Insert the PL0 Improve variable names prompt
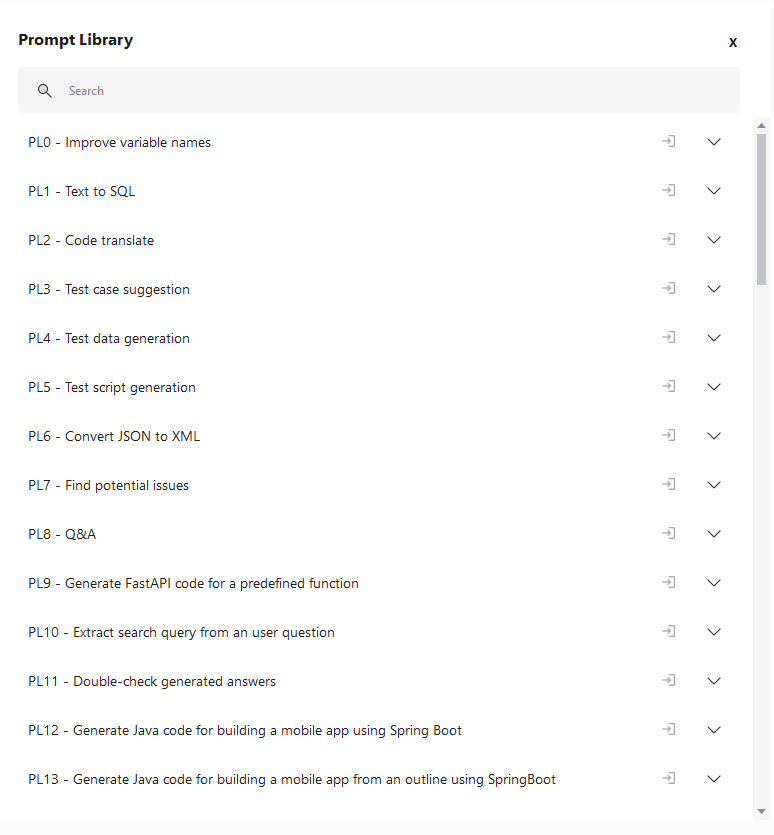 (x=669, y=141)
